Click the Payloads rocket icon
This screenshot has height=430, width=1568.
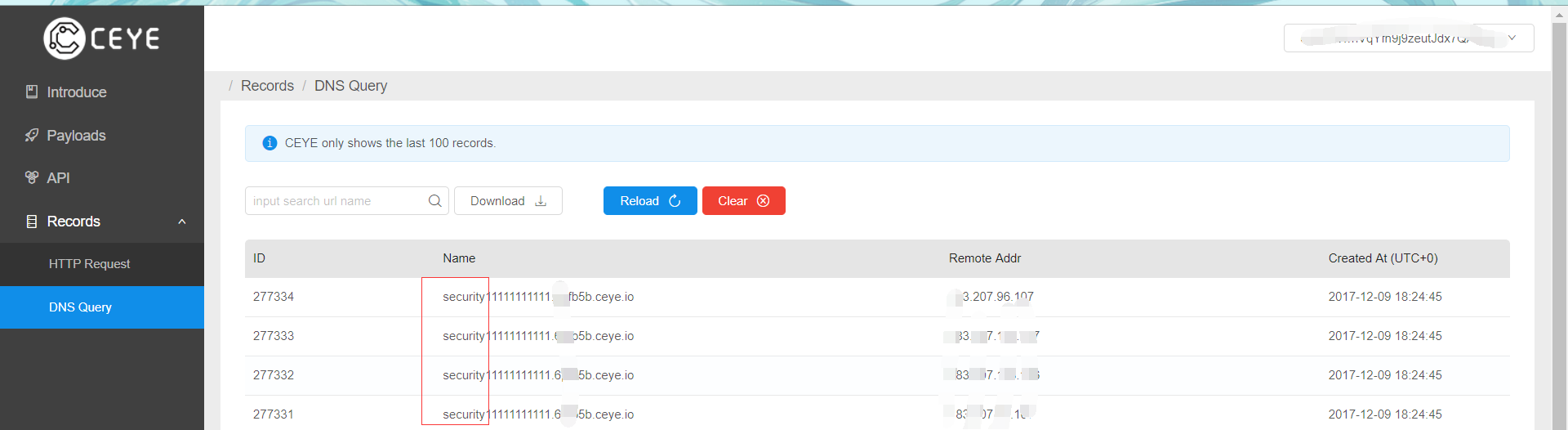(x=32, y=135)
